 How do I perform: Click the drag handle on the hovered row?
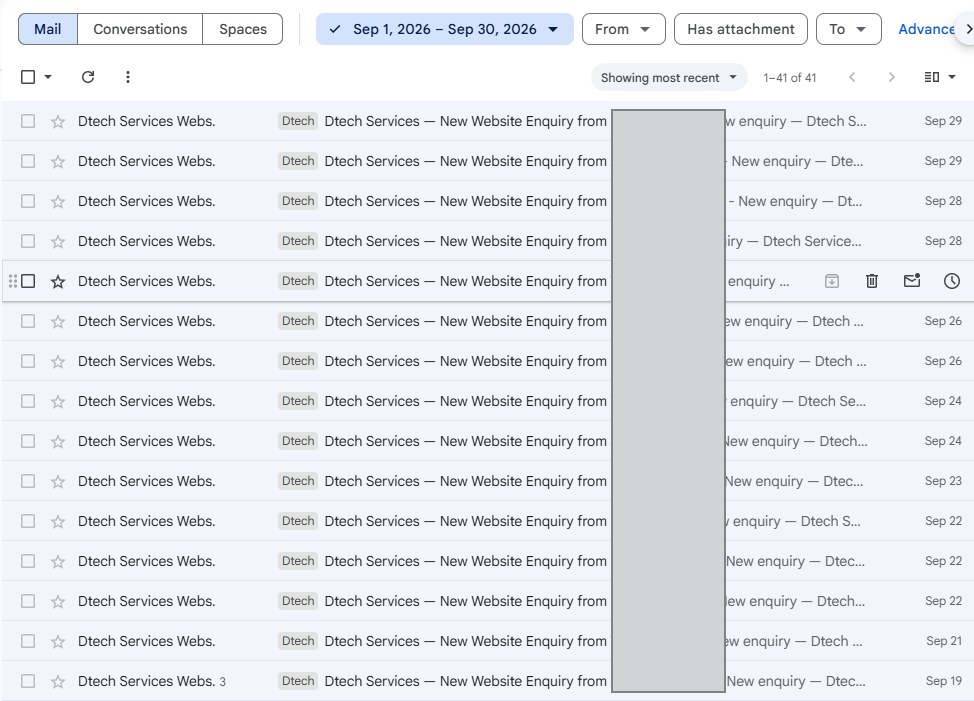pos(12,281)
